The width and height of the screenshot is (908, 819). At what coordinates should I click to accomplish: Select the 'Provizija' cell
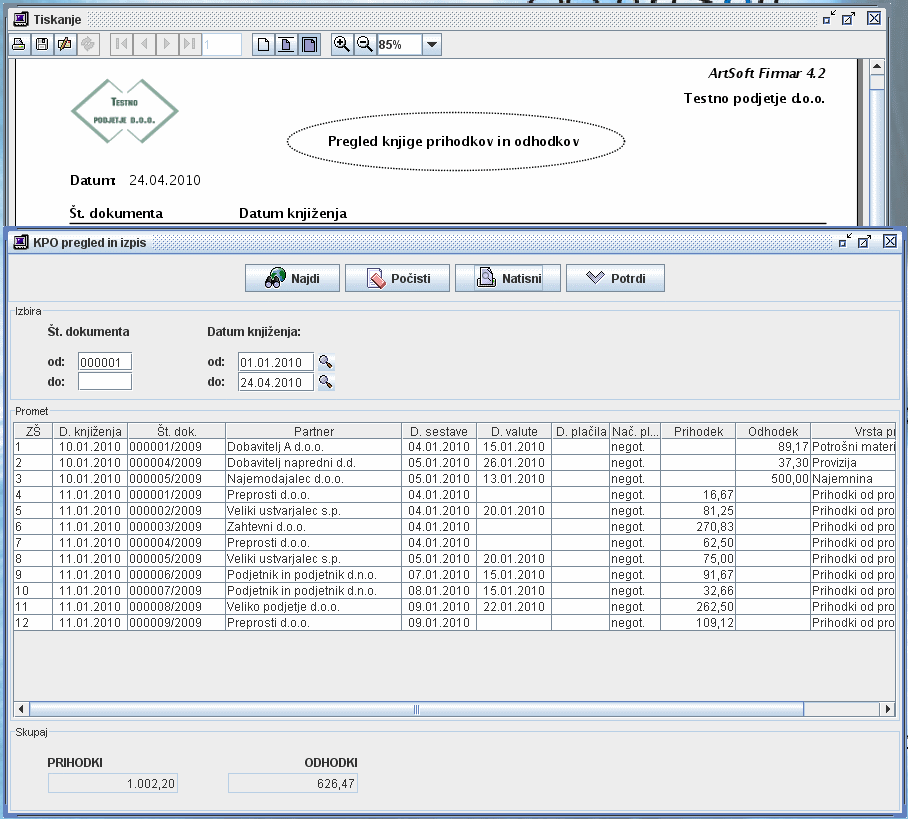tap(853, 463)
